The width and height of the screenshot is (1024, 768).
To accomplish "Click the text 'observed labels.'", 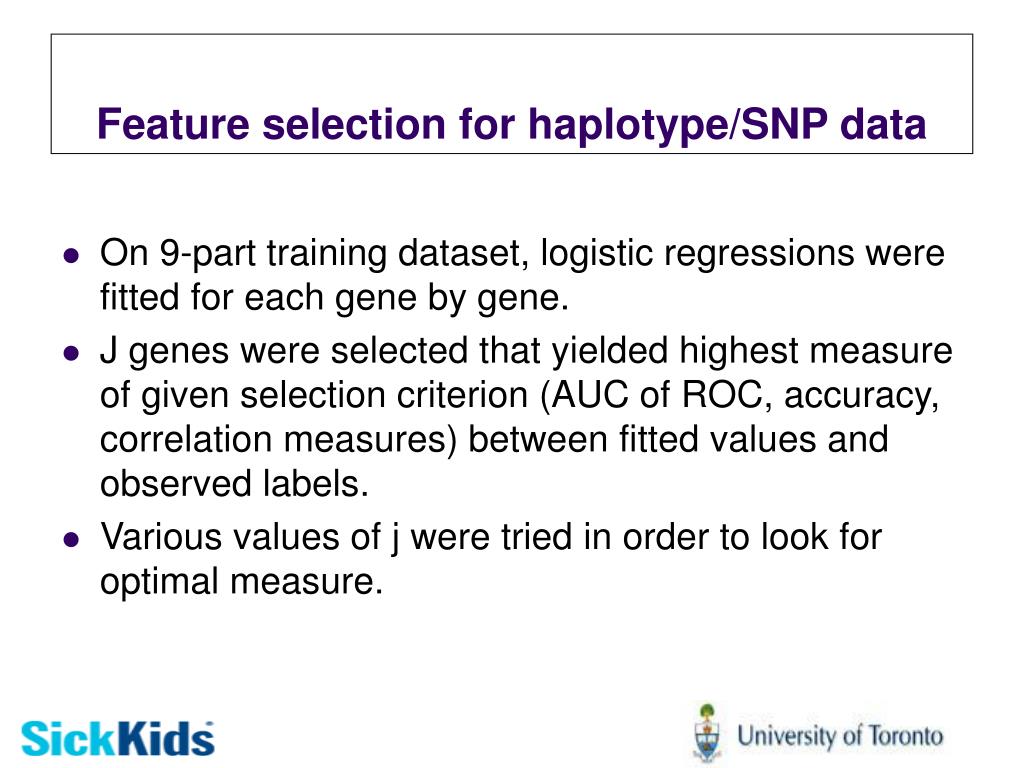I will pos(234,484).
